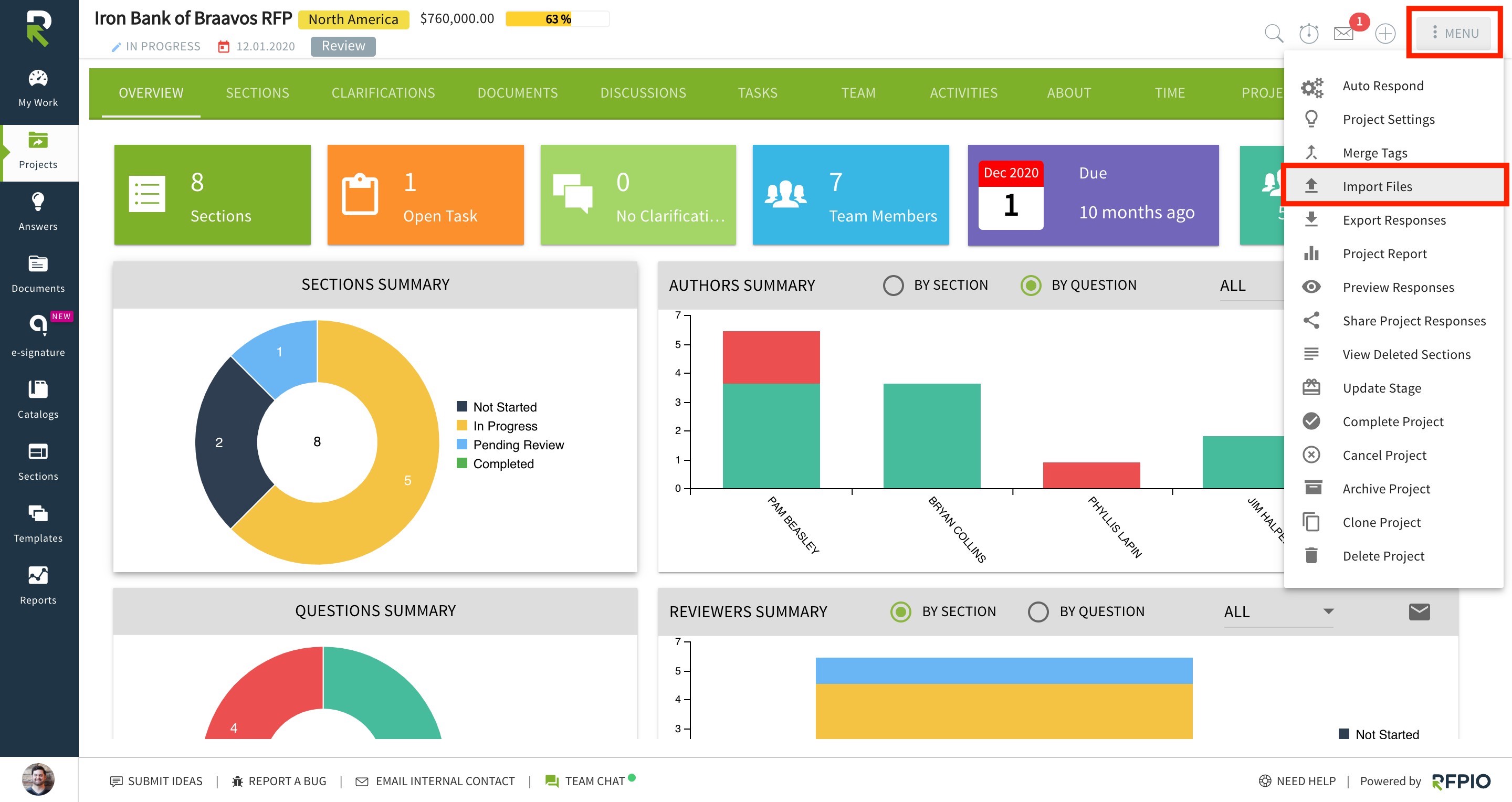Viewport: 1512px width, 802px height.
Task: Choose Complete Project from the menu
Action: tap(1393, 421)
